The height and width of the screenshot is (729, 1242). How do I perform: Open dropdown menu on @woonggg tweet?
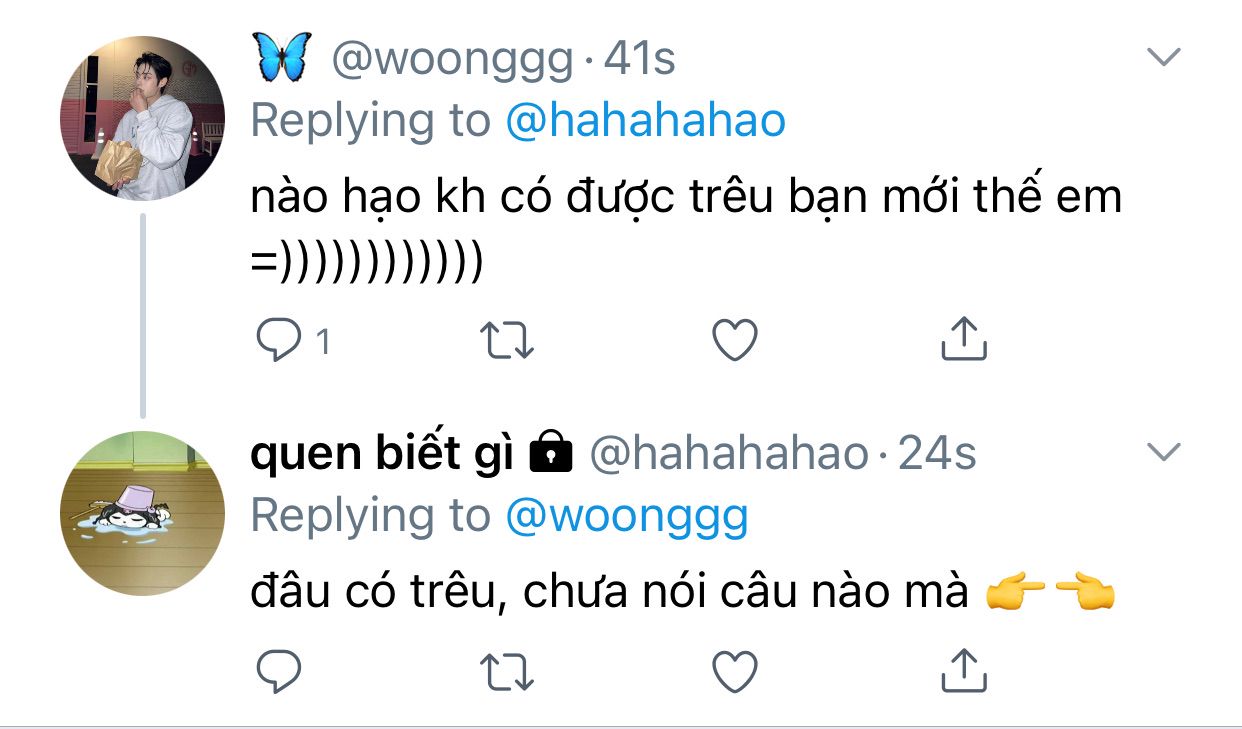pyautogui.click(x=1163, y=58)
